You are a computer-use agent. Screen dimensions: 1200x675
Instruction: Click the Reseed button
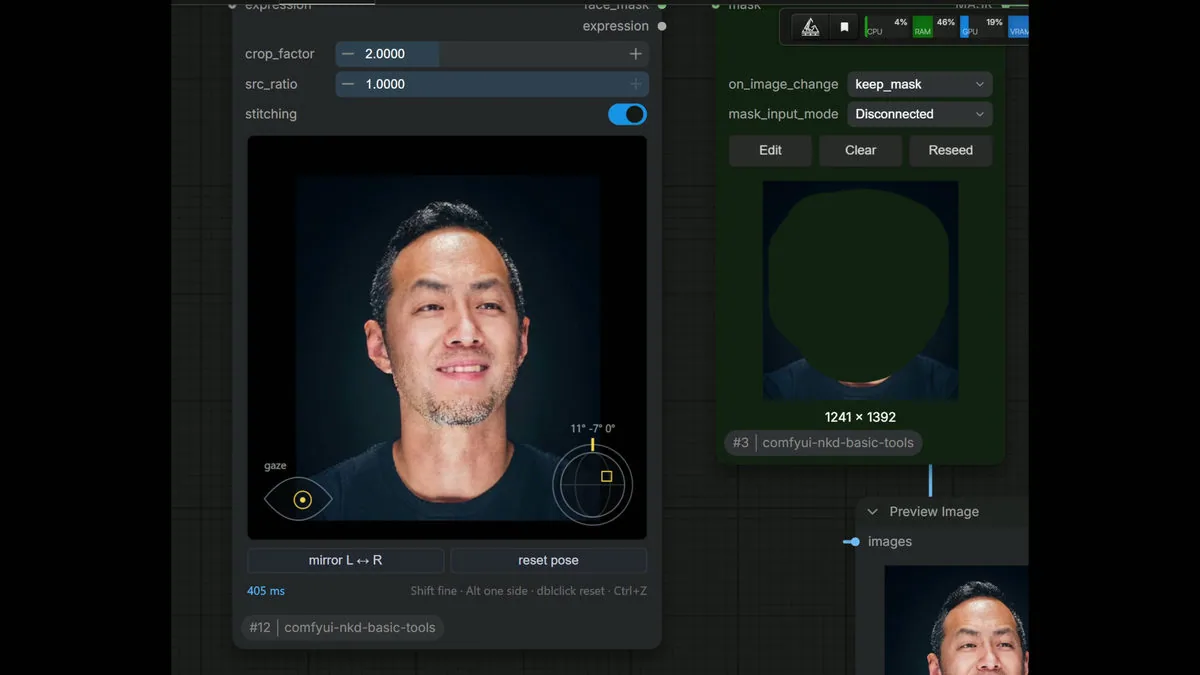[x=950, y=150]
